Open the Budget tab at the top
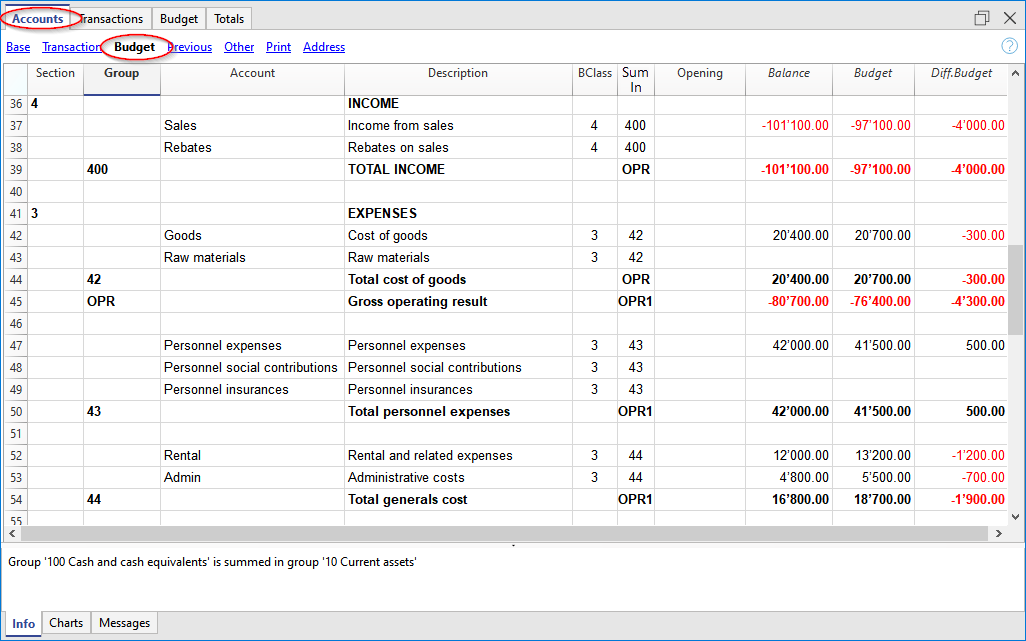Viewport: 1026px width, 641px height. pyautogui.click(x=178, y=18)
